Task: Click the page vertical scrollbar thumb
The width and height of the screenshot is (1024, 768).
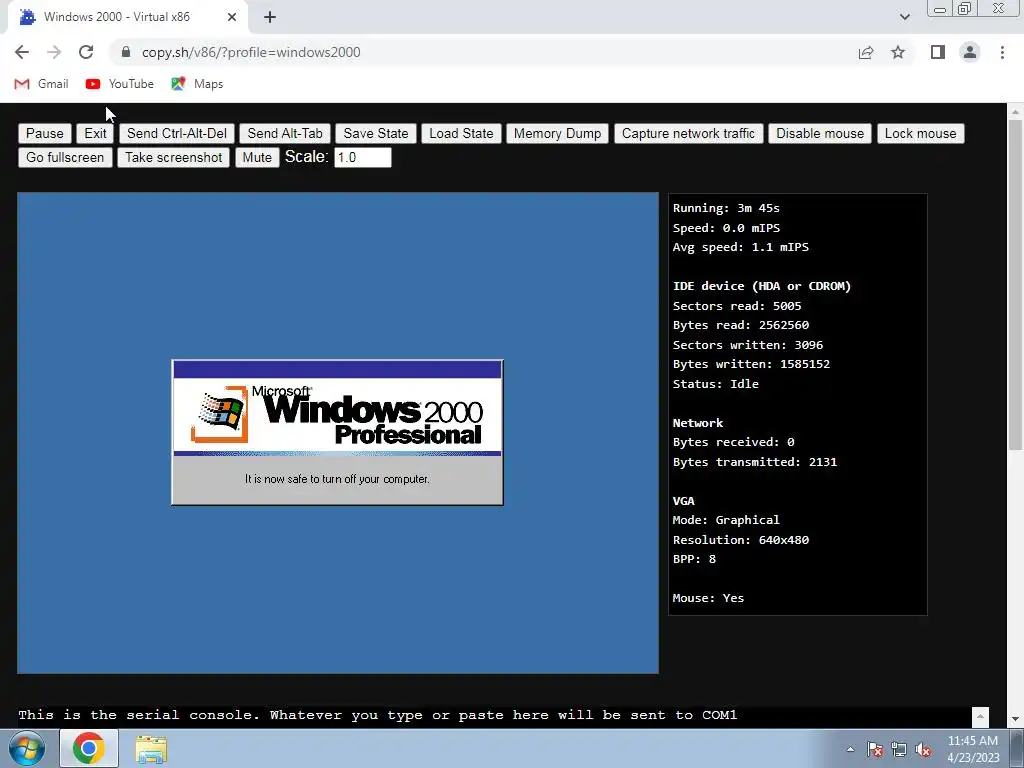Action: [x=1015, y=285]
